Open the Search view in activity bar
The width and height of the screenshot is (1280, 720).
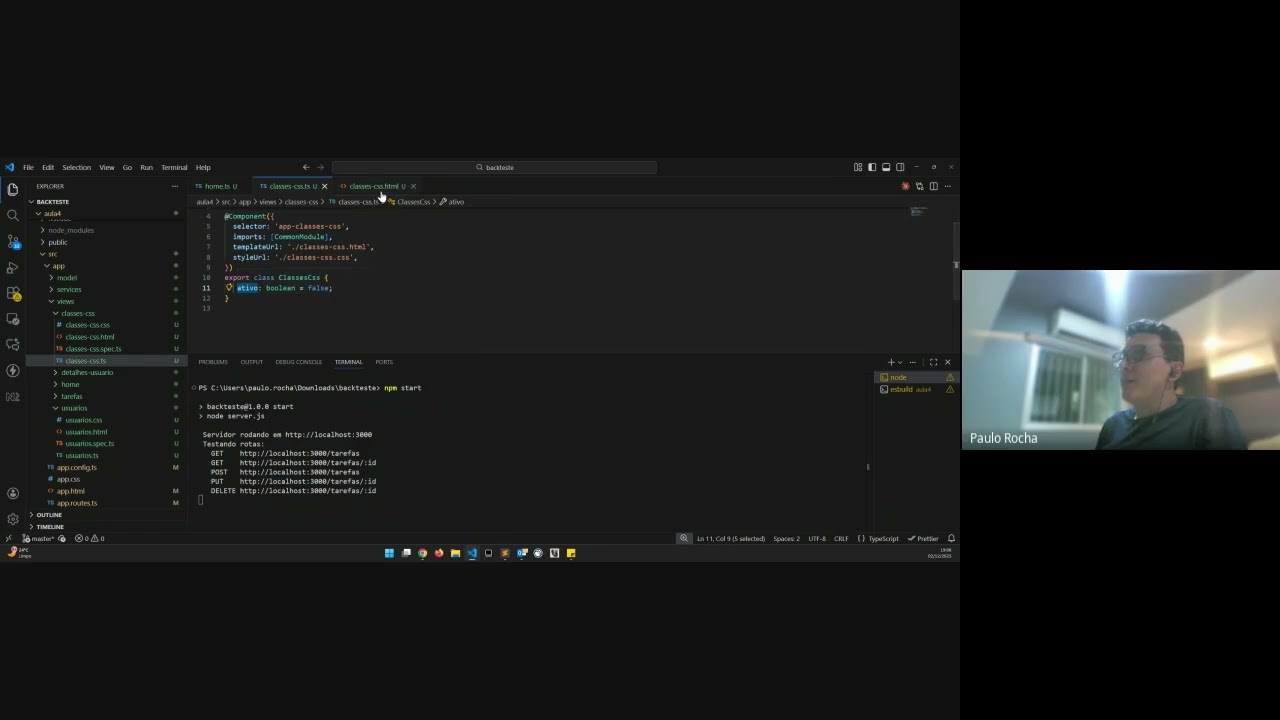[13, 215]
